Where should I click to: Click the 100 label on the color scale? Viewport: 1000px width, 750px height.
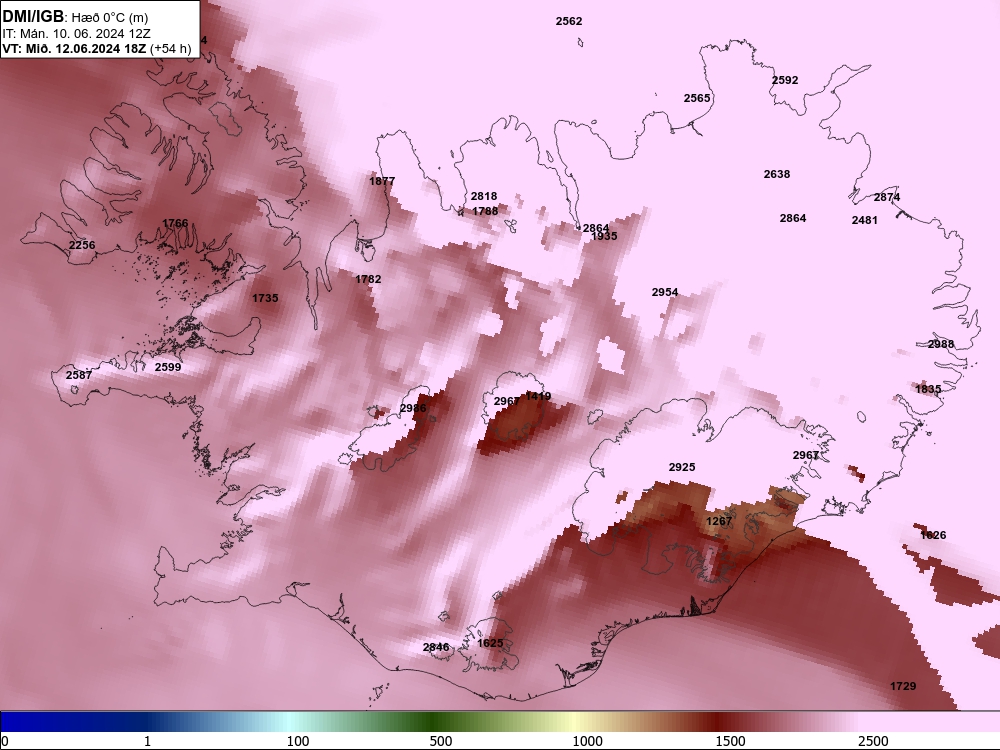coord(298,741)
